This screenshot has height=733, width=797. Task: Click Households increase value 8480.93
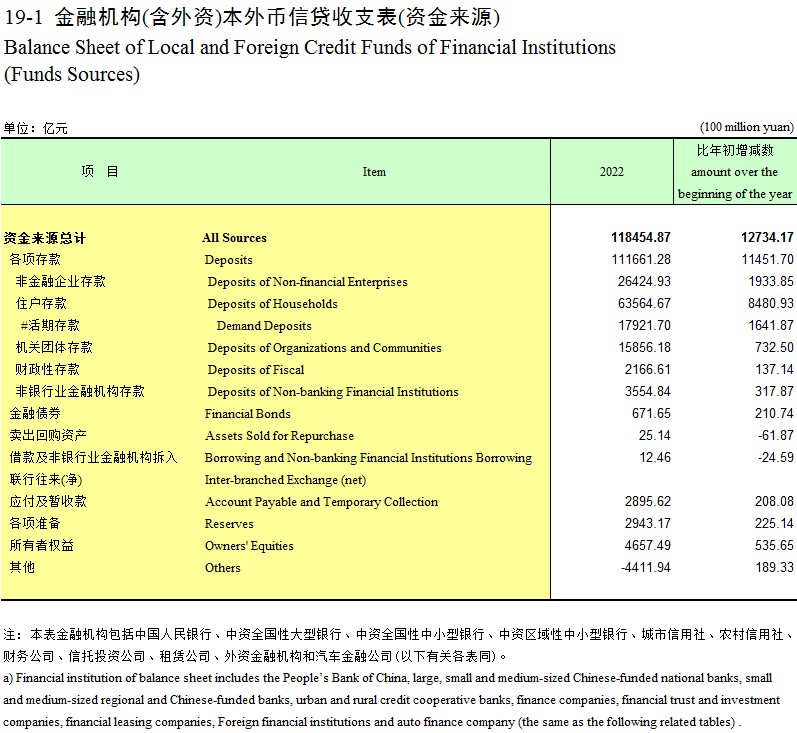pos(771,303)
